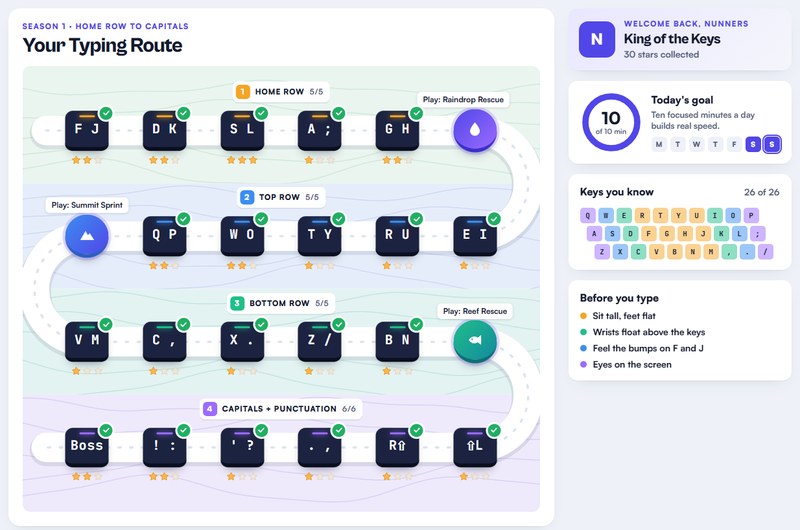Launch the Summit Sprint mountain node
This screenshot has height=530, width=800.
pos(87,236)
